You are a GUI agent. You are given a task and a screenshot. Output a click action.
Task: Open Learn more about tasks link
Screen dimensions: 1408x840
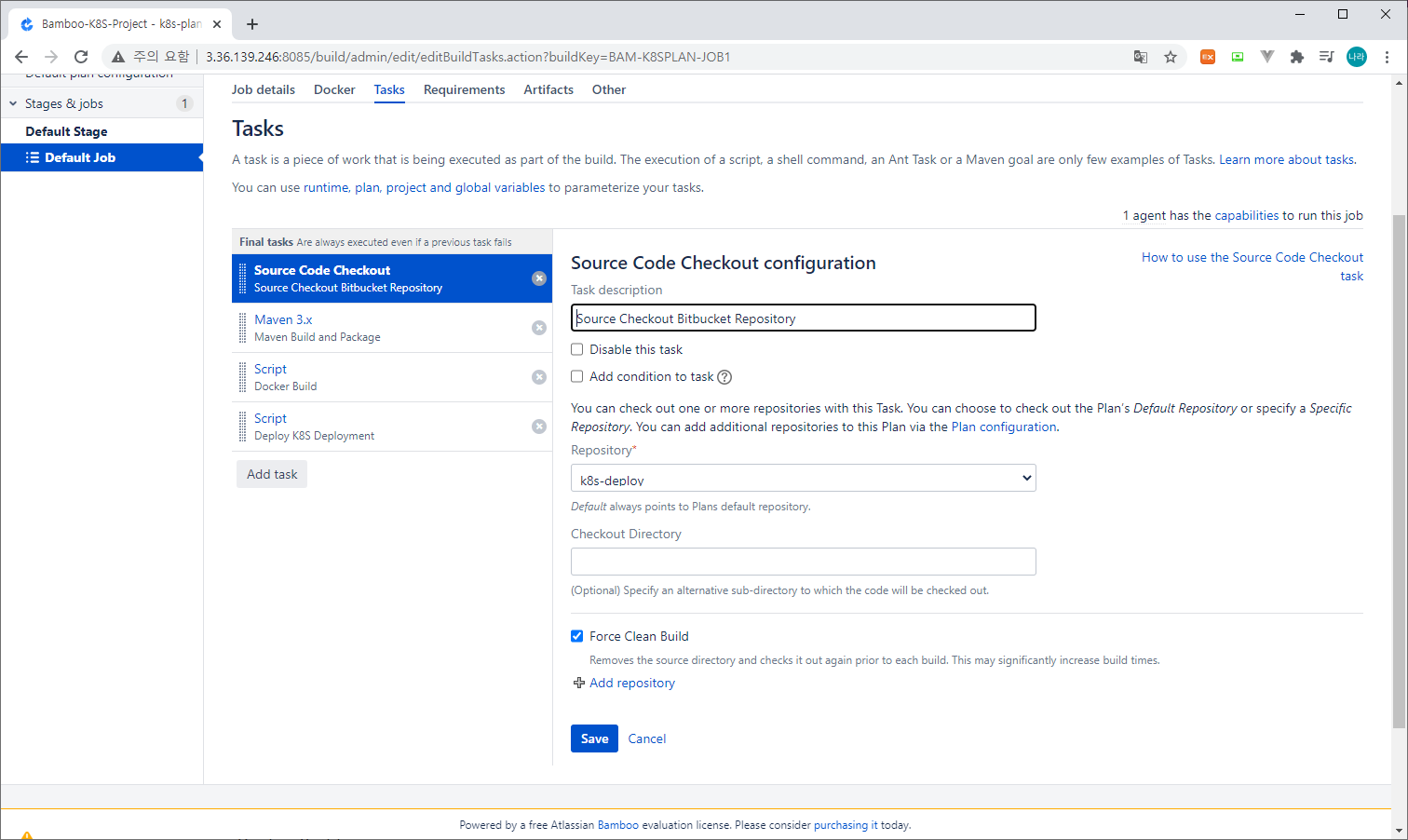point(1287,159)
